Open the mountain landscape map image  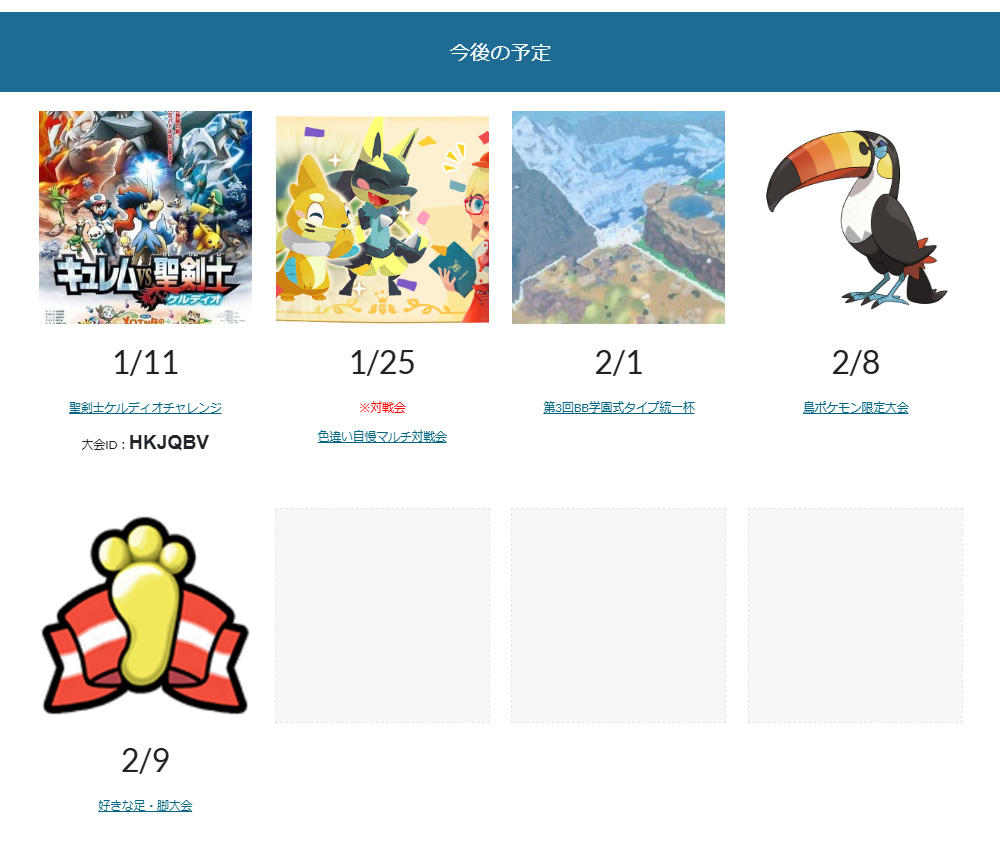[x=619, y=217]
